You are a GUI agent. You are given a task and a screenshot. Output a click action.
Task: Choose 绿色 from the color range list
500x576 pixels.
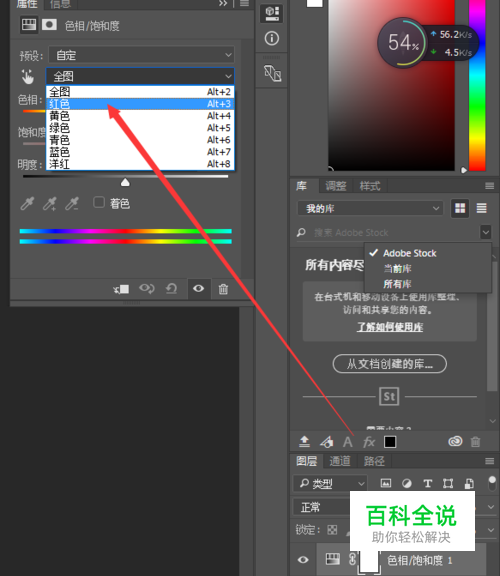(x=140, y=128)
